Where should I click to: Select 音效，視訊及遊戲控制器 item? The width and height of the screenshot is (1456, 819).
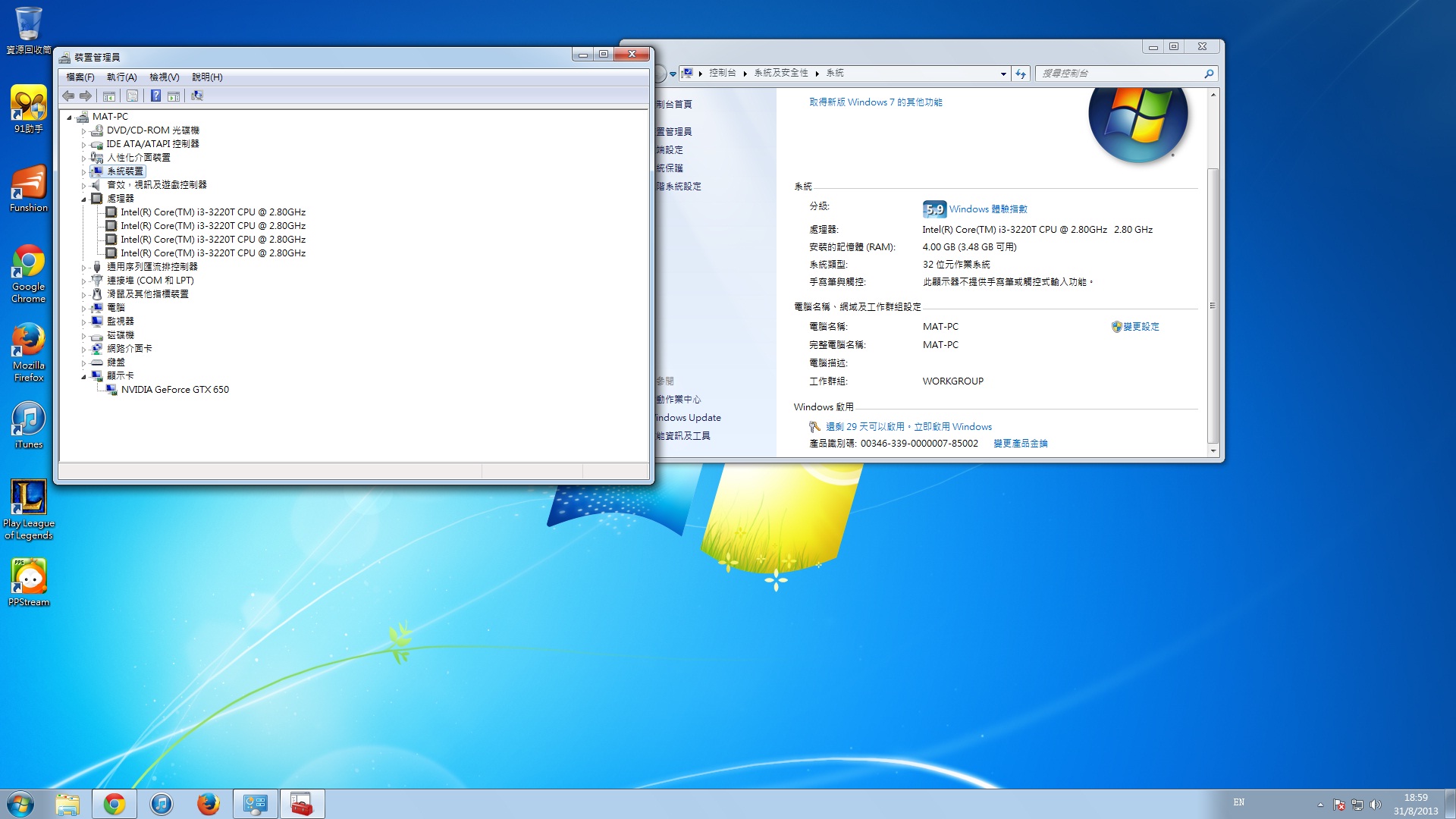pyautogui.click(x=156, y=185)
